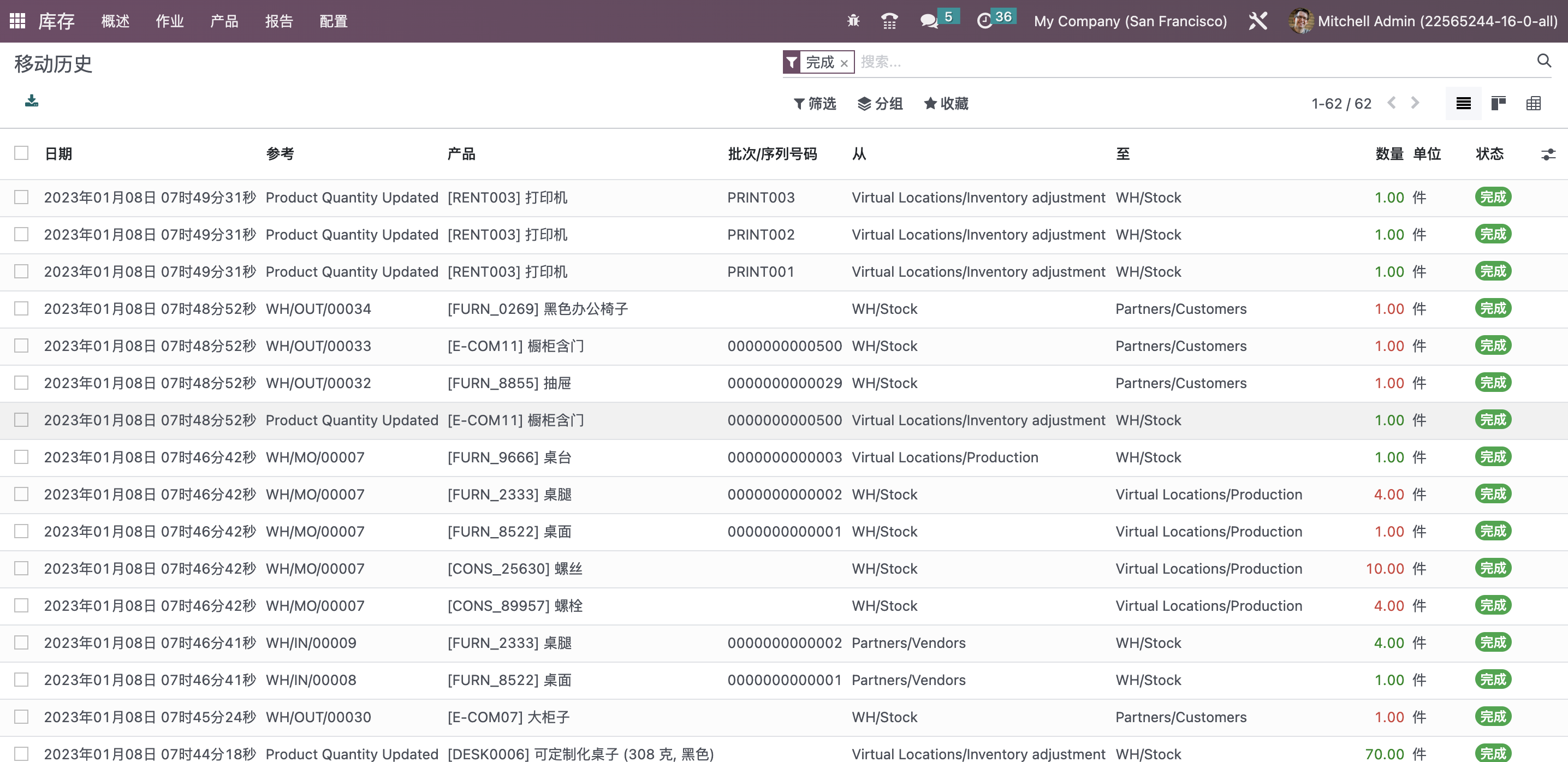The width and height of the screenshot is (1568, 762).
Task: Sort by the 从 column header
Action: pyautogui.click(x=859, y=154)
